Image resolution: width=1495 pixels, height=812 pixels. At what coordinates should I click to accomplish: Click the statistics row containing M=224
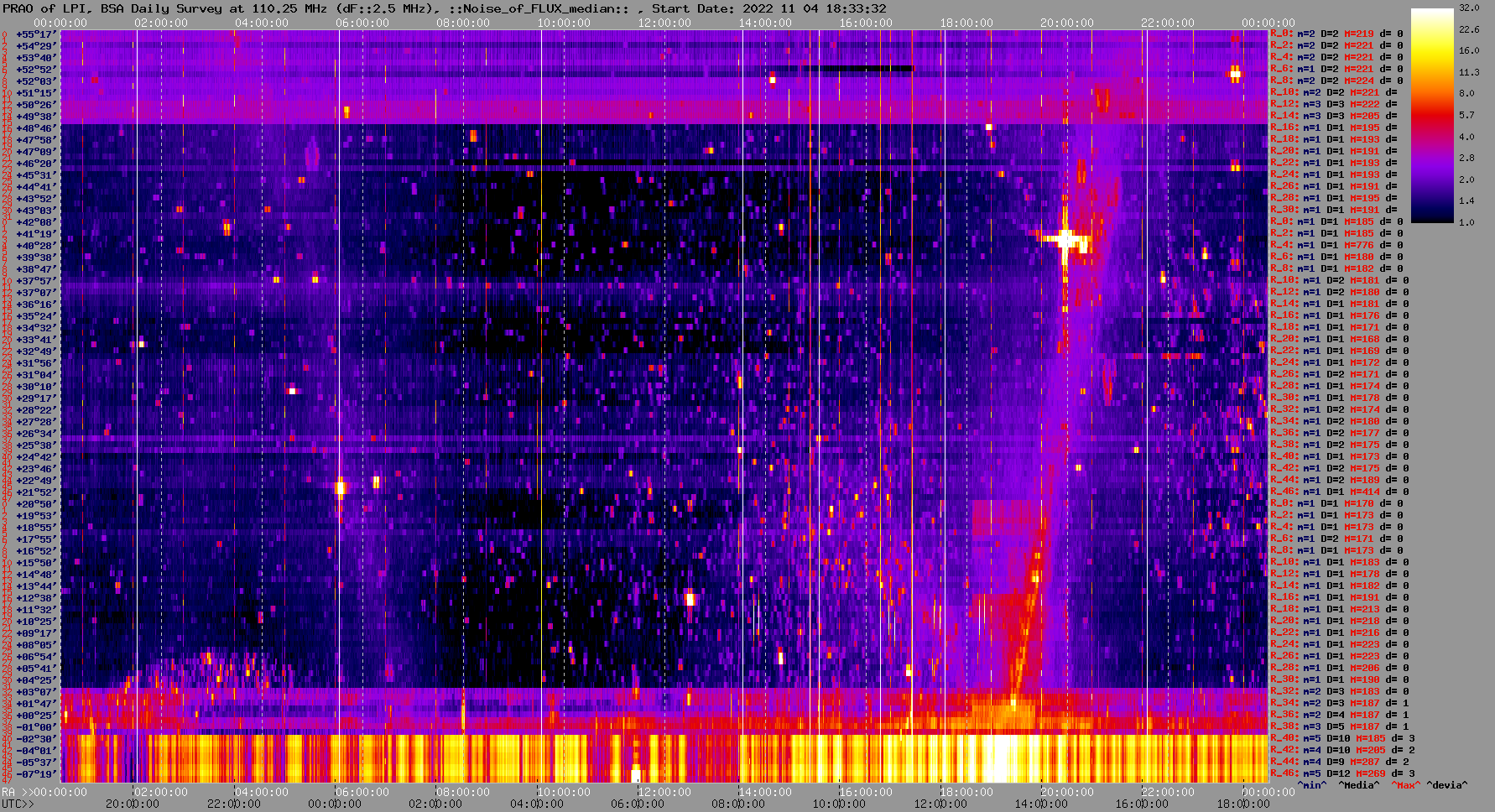(1336, 81)
